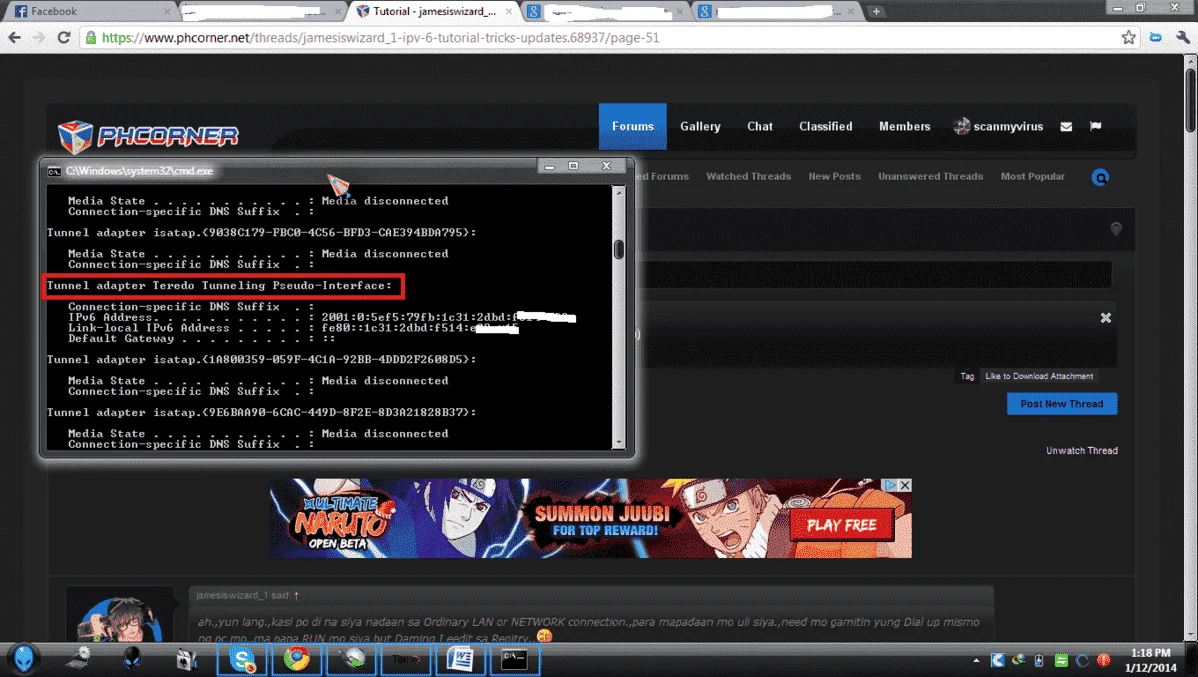The image size is (1198, 677).
Task: Close the Naruto ad with its X
Action: click(905, 485)
